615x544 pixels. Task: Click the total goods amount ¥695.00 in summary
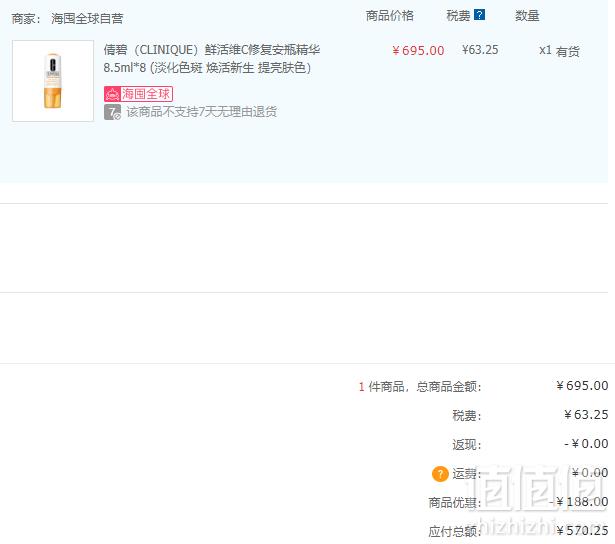click(x=582, y=386)
